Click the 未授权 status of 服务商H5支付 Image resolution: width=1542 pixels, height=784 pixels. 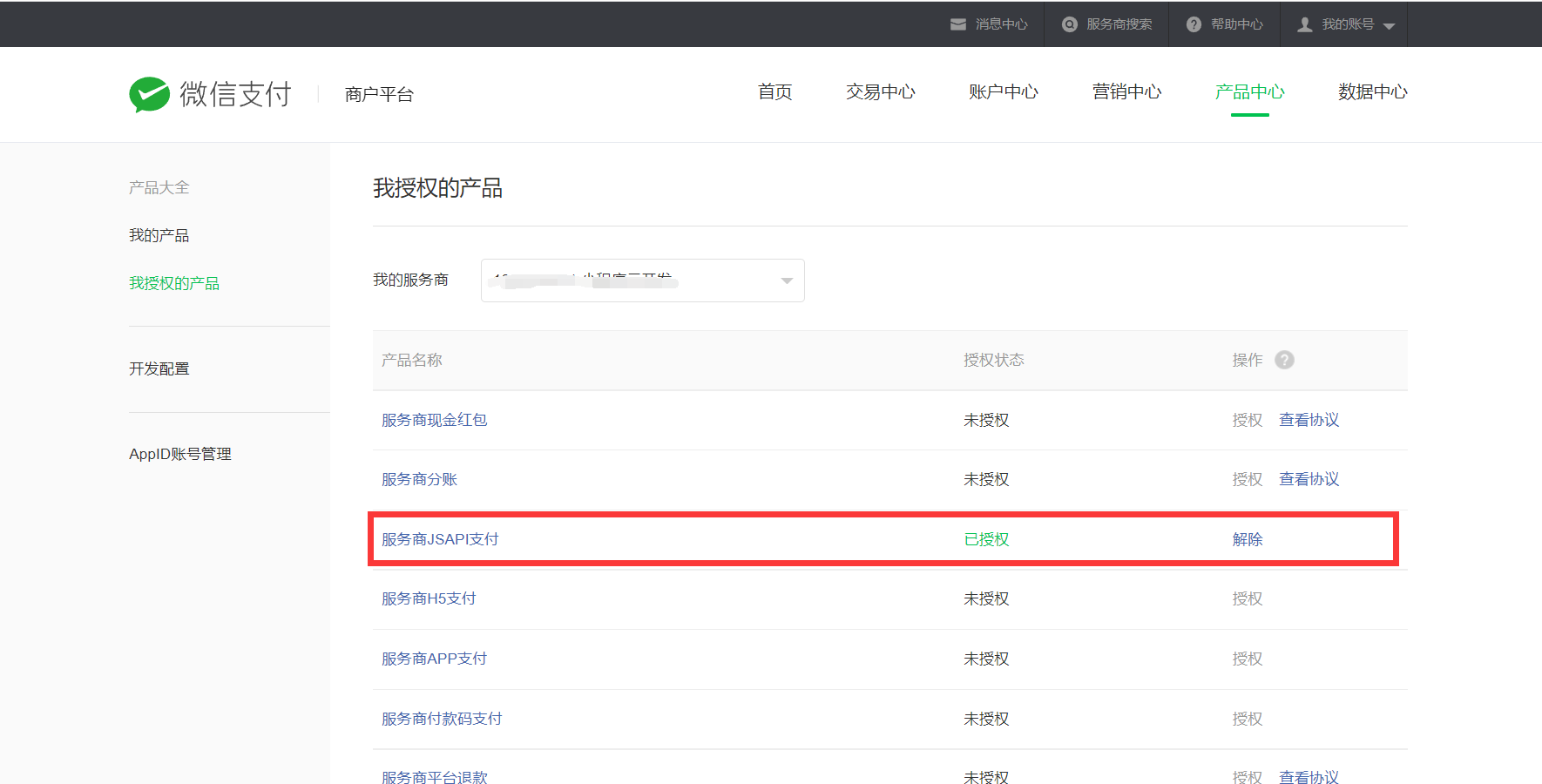986,598
